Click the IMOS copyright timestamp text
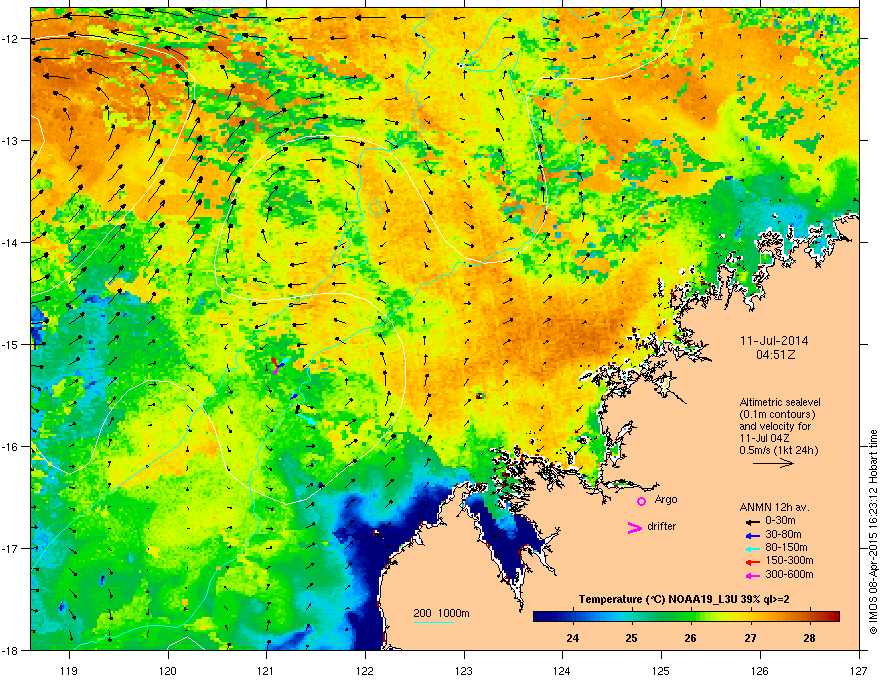Viewport: 880px width, 680px height. [x=873, y=532]
